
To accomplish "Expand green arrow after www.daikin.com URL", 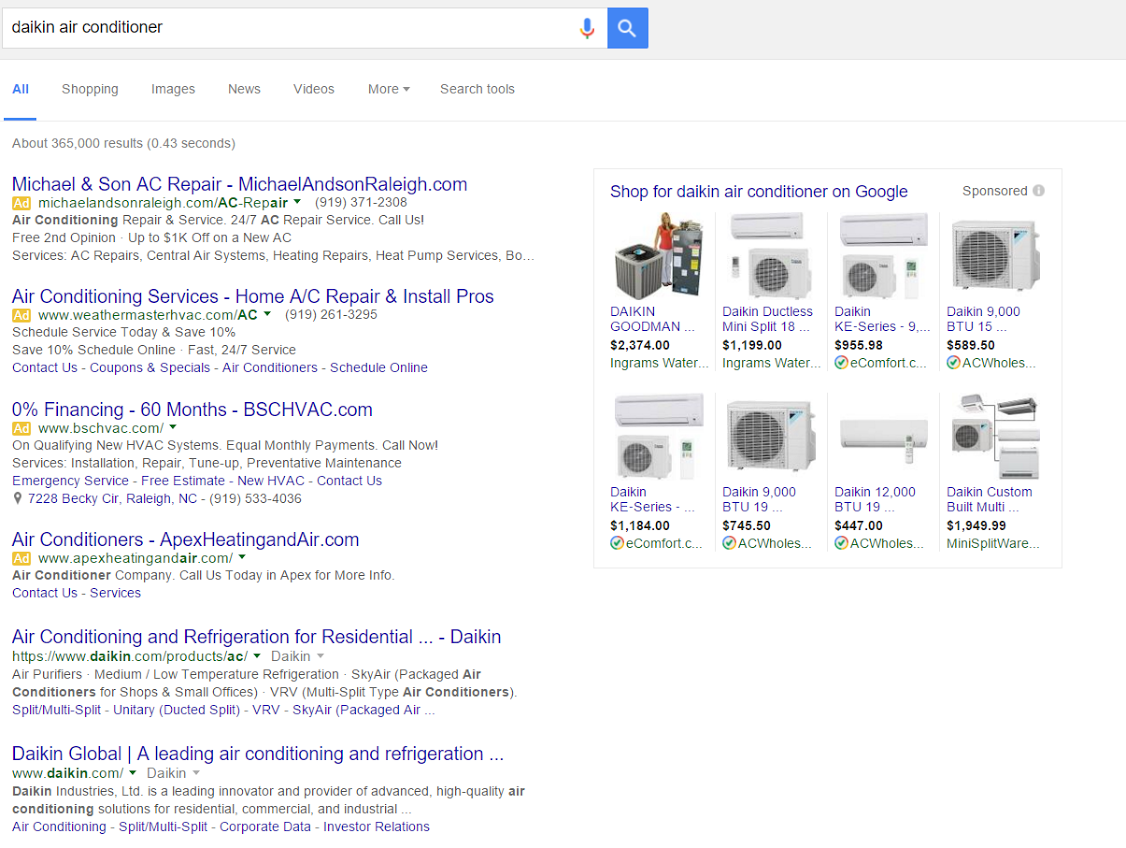I will click(133, 773).
